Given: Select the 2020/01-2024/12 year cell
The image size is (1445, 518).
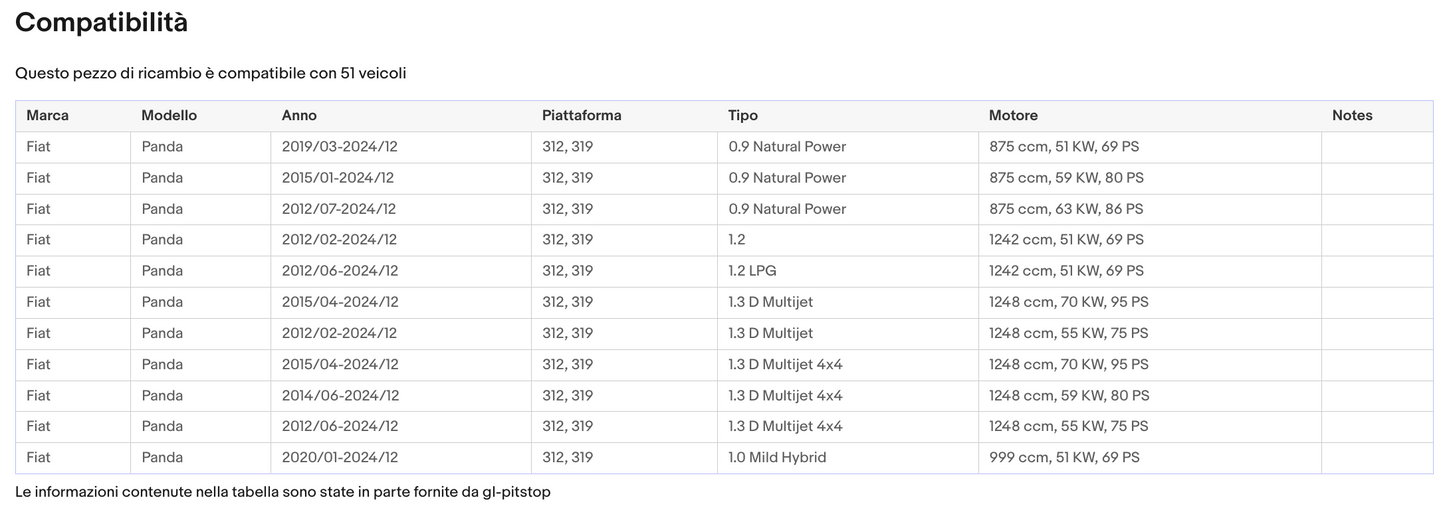Looking at the screenshot, I should [x=340, y=458].
